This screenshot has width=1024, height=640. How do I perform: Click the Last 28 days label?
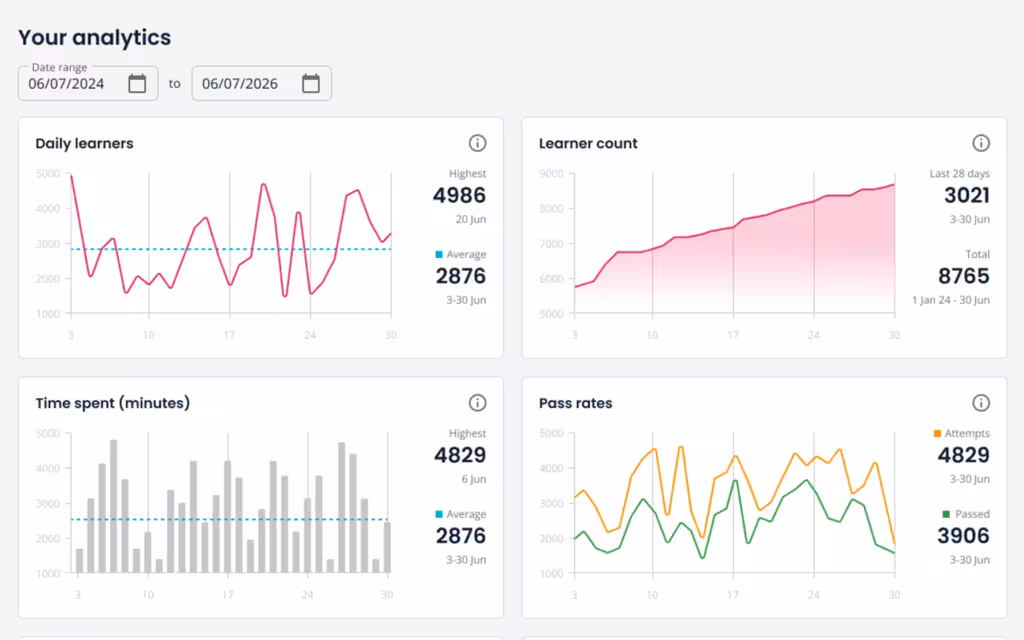[960, 174]
